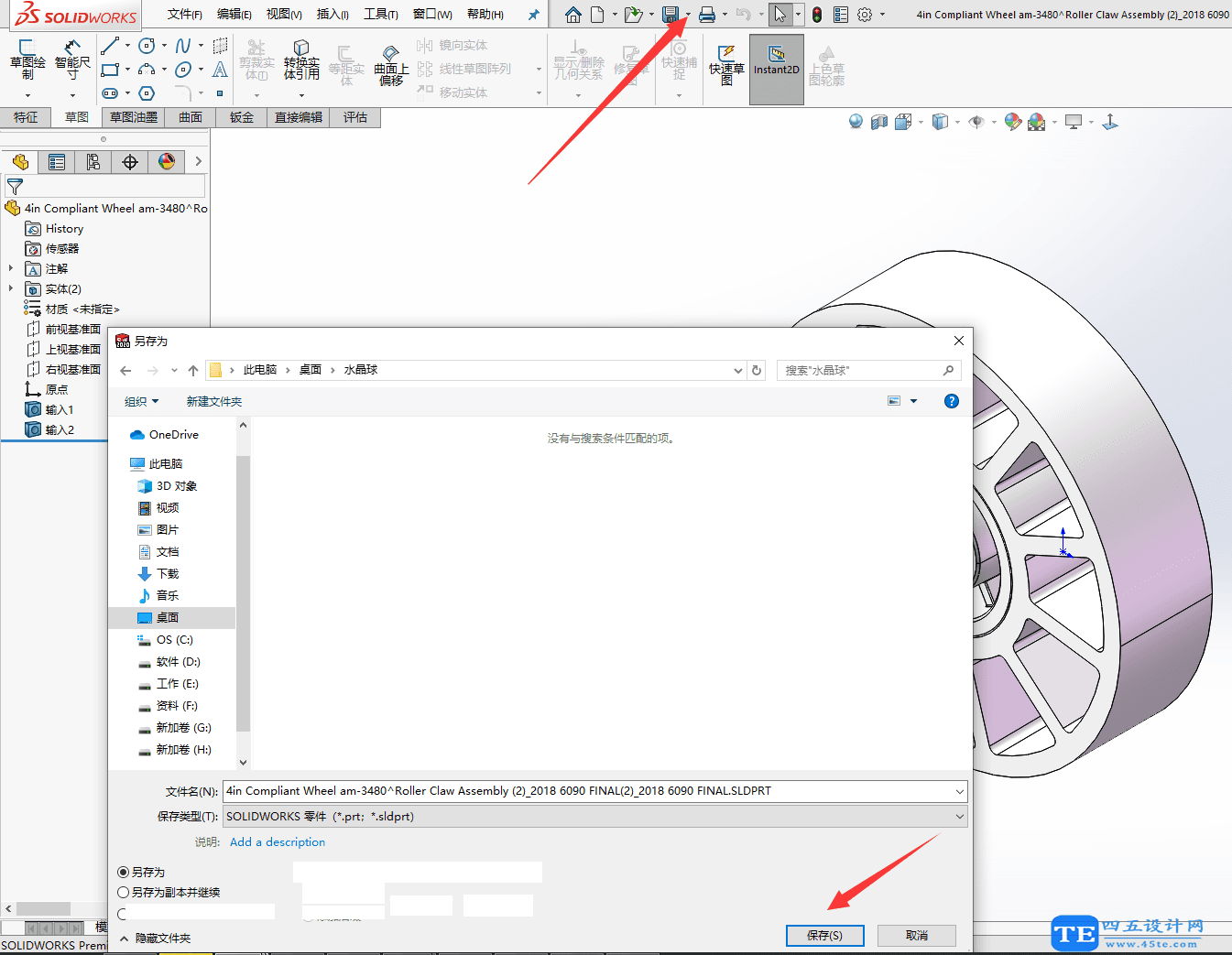Viewport: 1232px width, 955px height.
Task: Click the Print icon in top toolbar
Action: 706,15
